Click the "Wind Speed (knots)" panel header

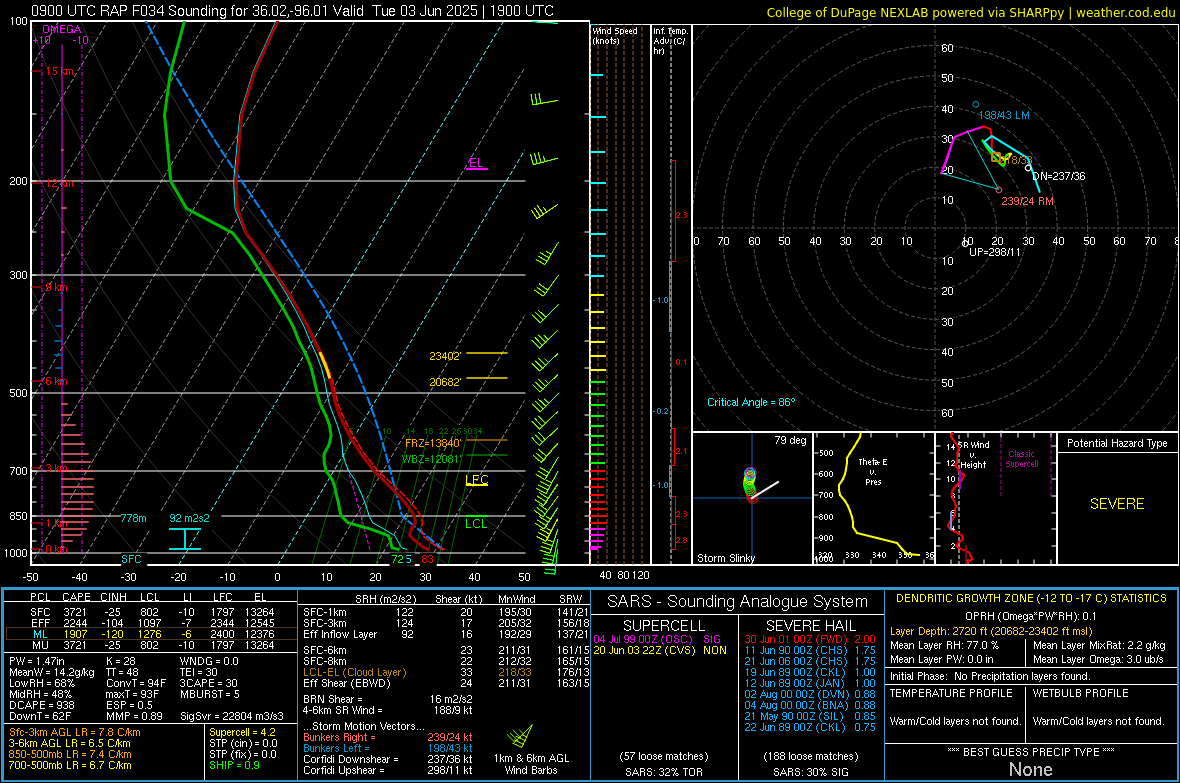(615, 35)
